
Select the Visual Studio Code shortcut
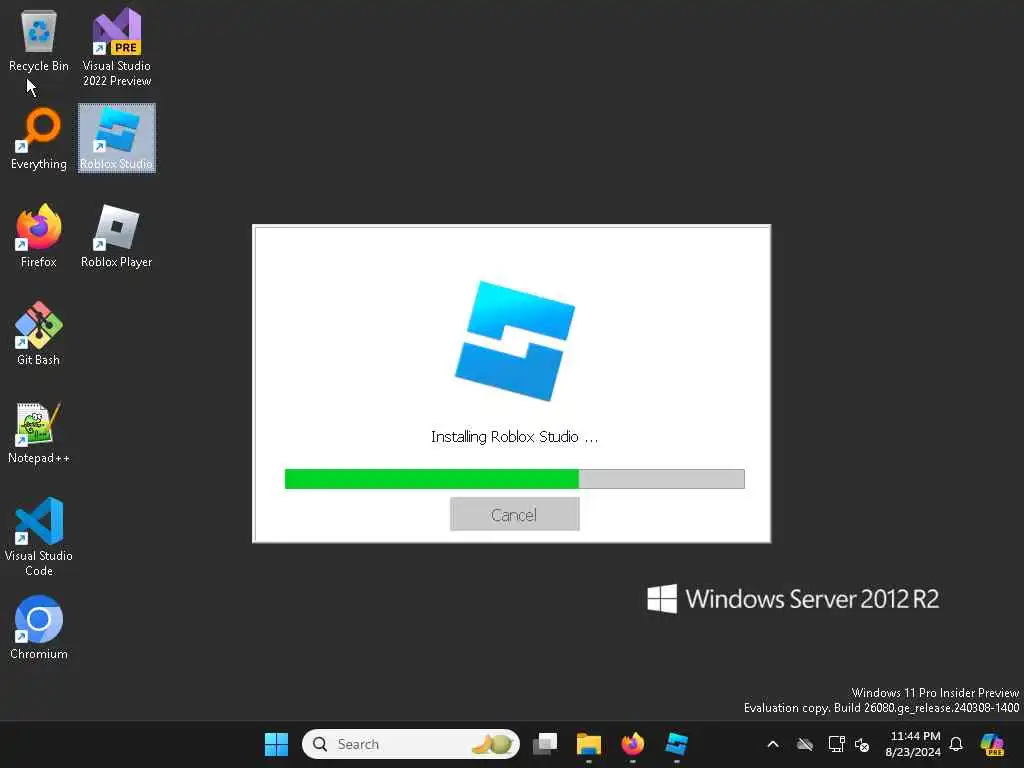point(39,537)
